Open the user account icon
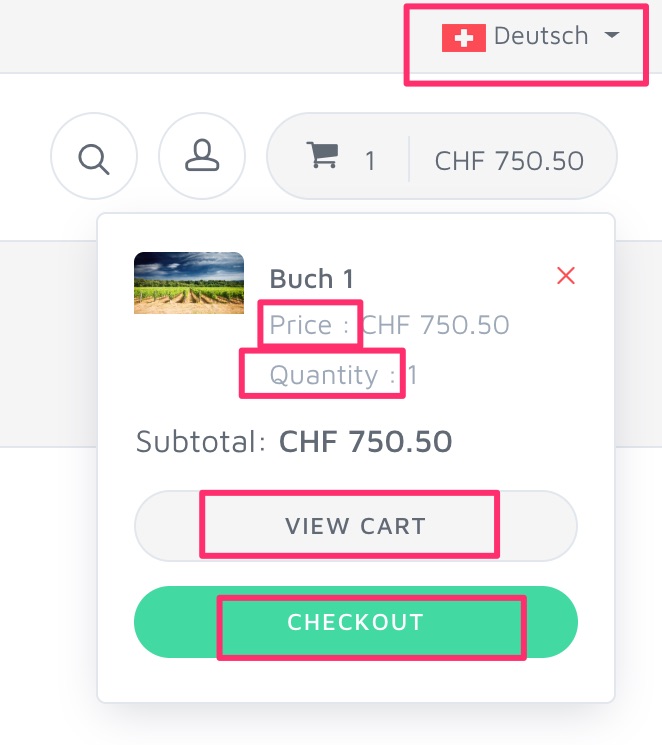The width and height of the screenshot is (662, 745). (202, 156)
